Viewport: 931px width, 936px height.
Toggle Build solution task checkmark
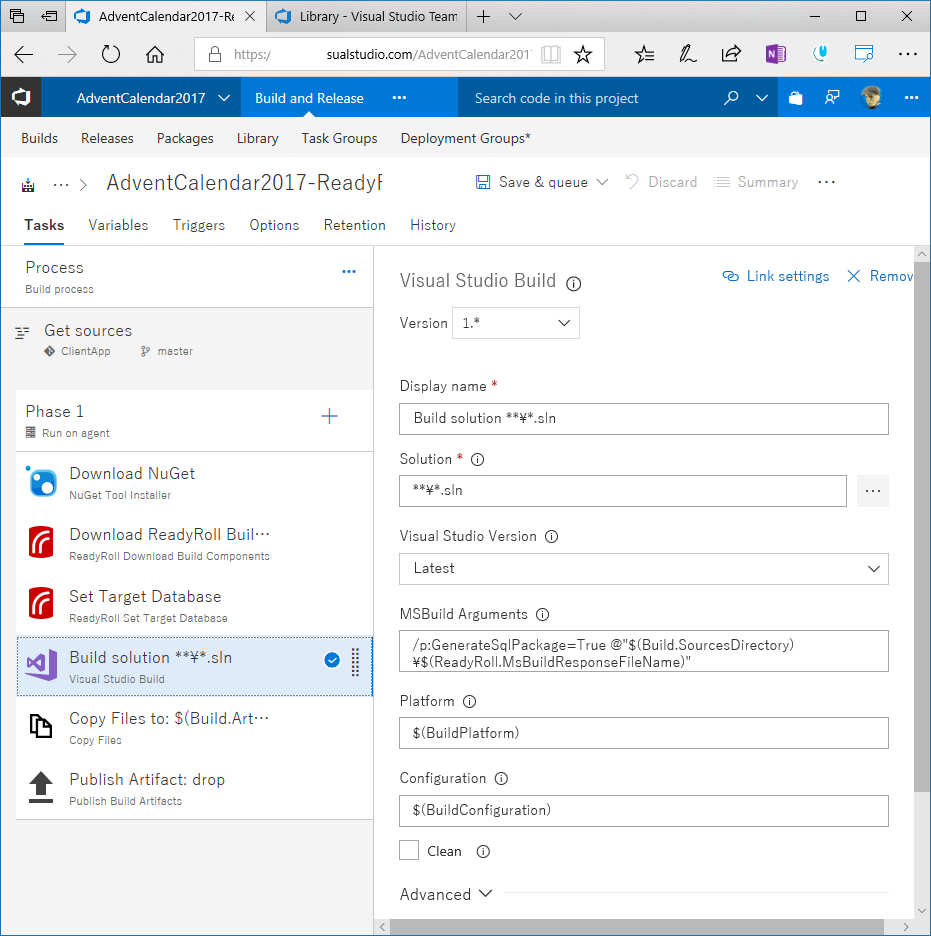coord(332,660)
